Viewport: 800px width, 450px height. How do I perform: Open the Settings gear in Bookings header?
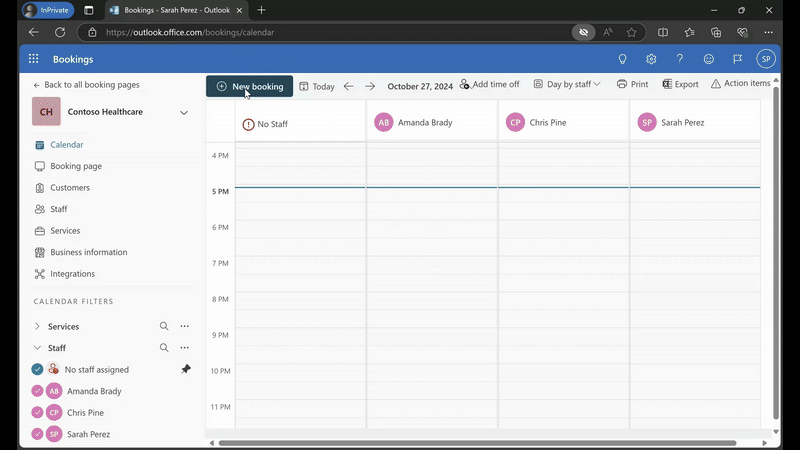[651, 59]
